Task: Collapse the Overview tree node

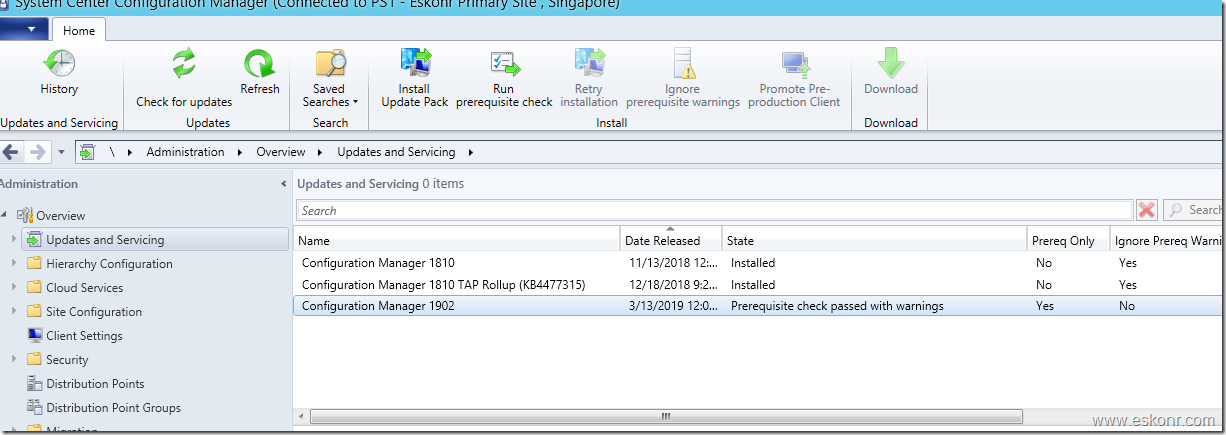Action: click(x=6, y=215)
